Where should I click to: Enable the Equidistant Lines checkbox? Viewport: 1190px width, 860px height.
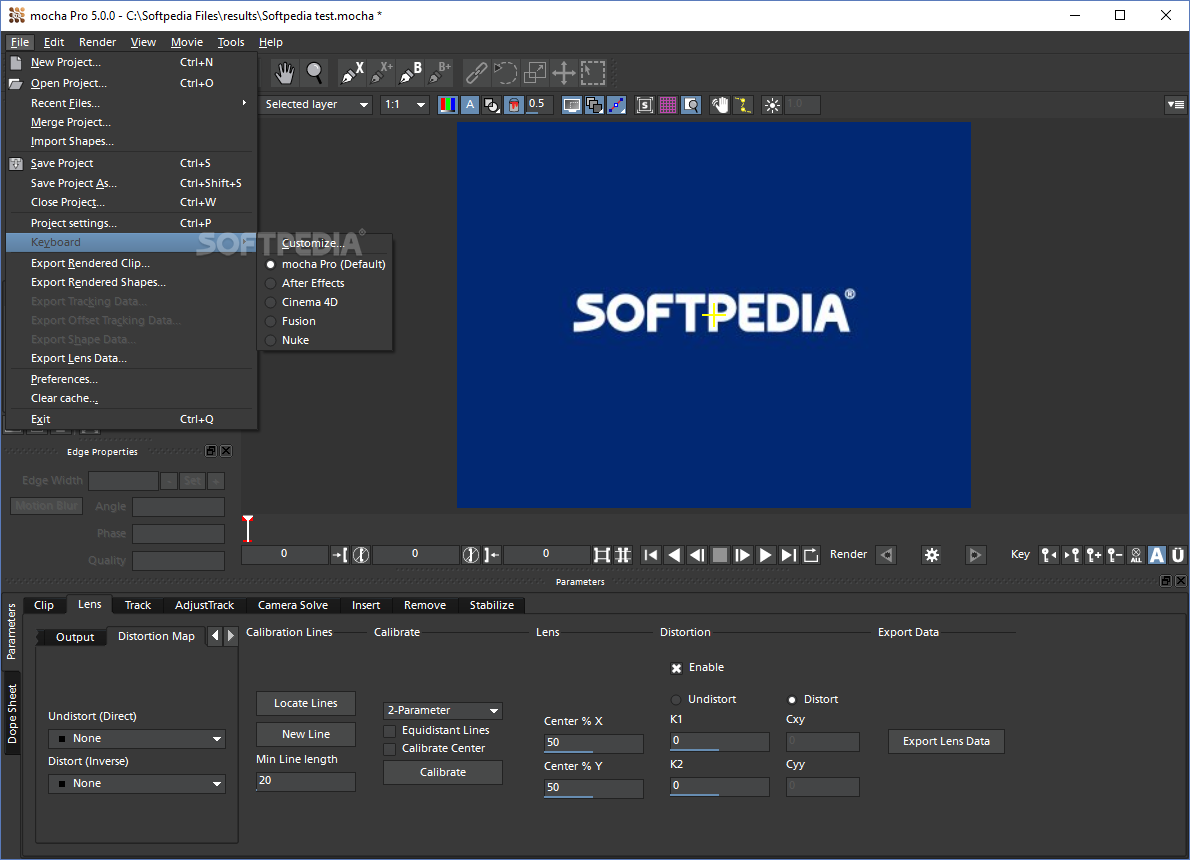[389, 730]
